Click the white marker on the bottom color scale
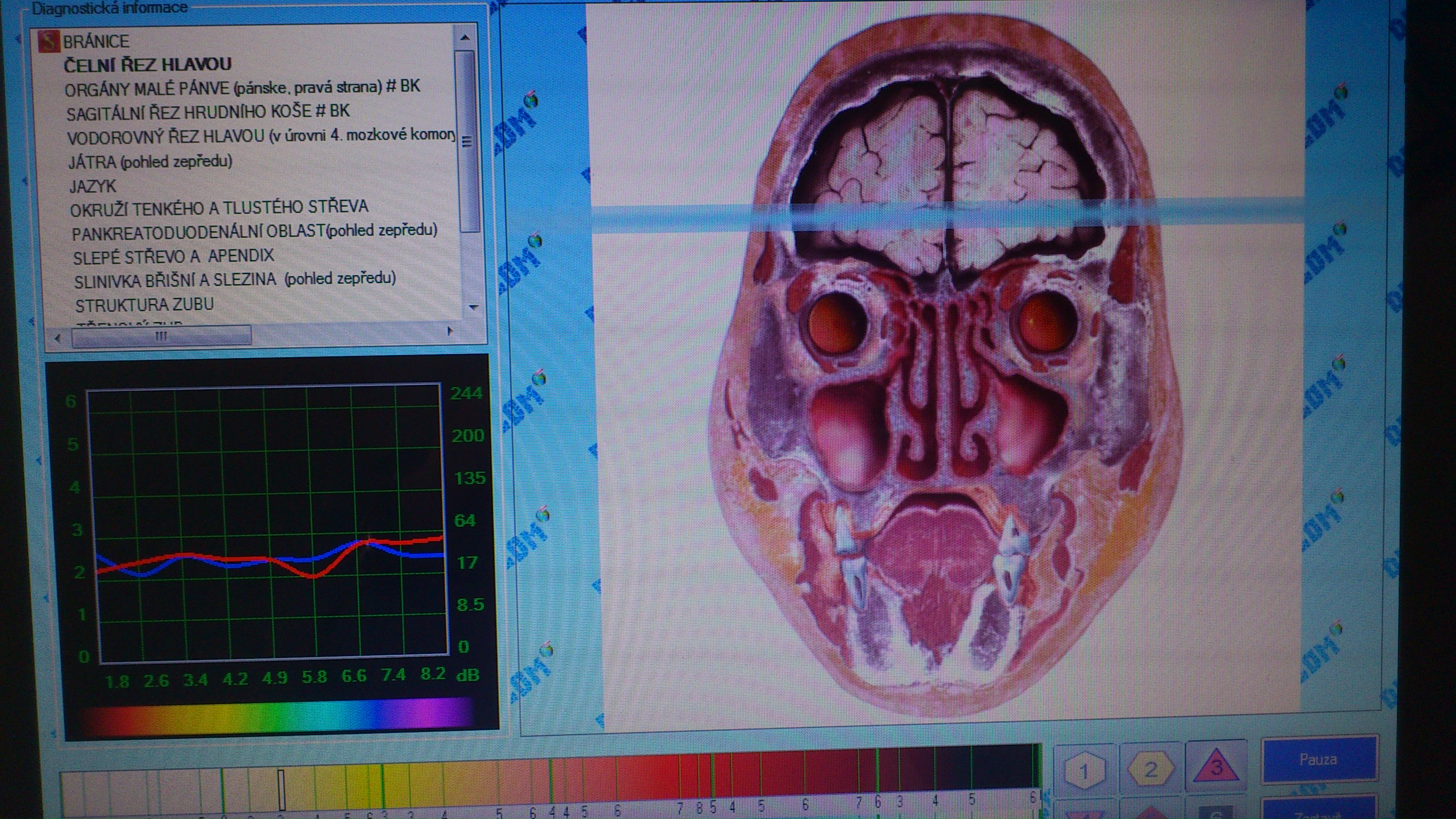 [x=281, y=789]
